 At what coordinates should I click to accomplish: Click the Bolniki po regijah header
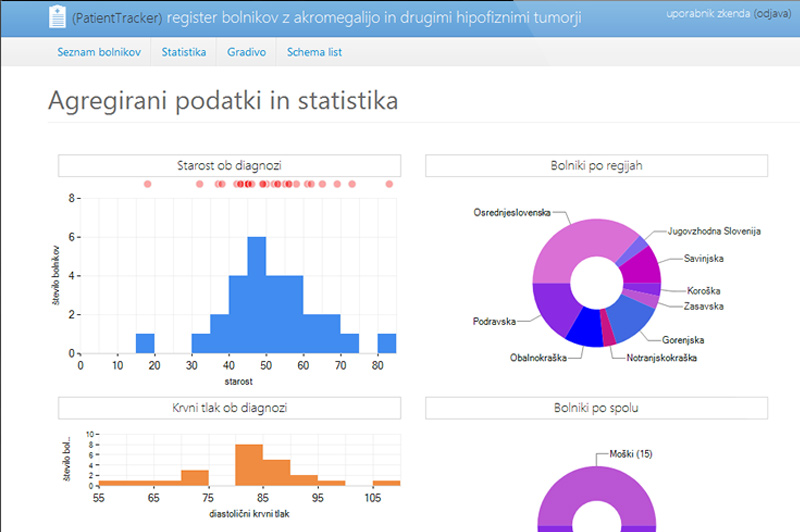pyautogui.click(x=596, y=166)
